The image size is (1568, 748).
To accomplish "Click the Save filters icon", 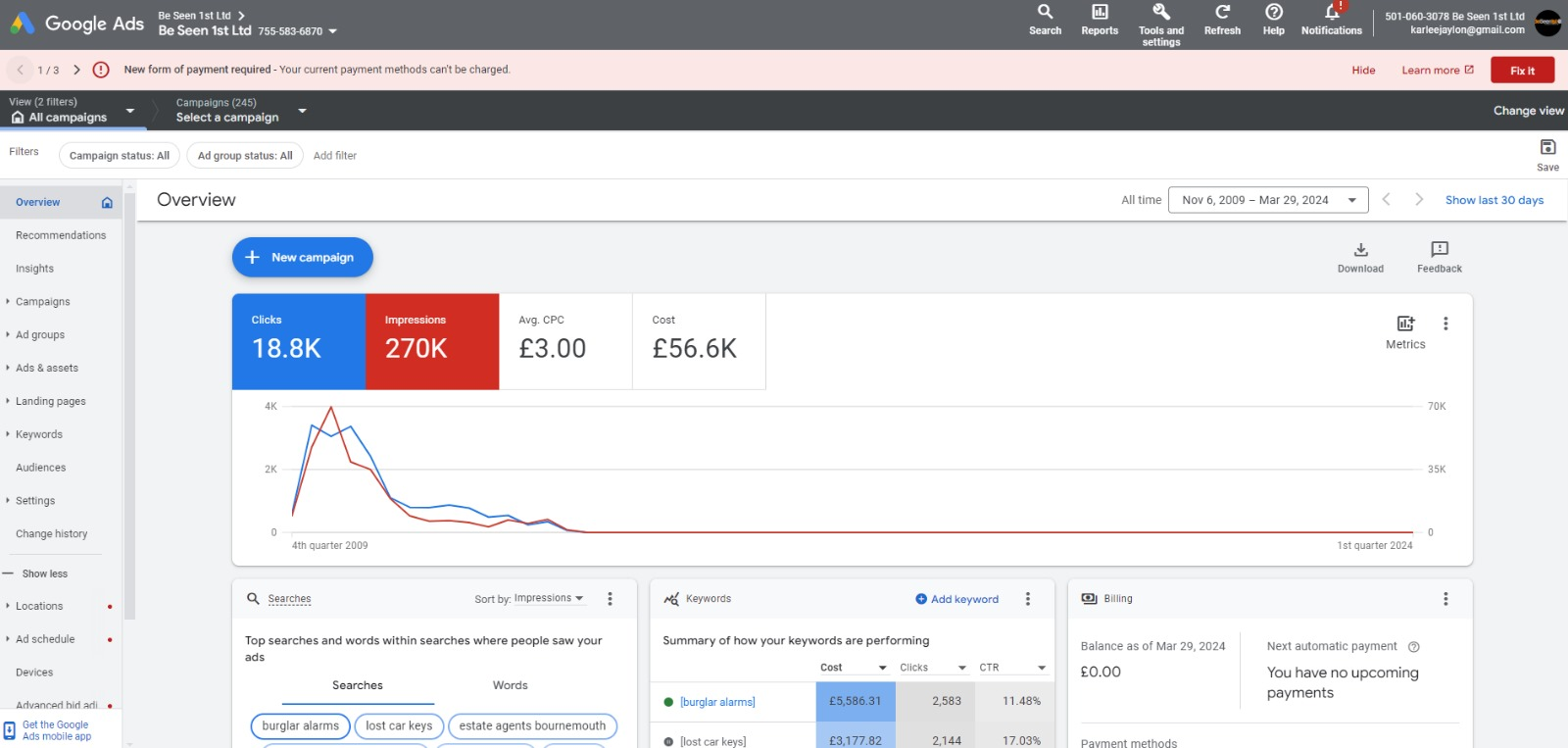I will point(1547,147).
